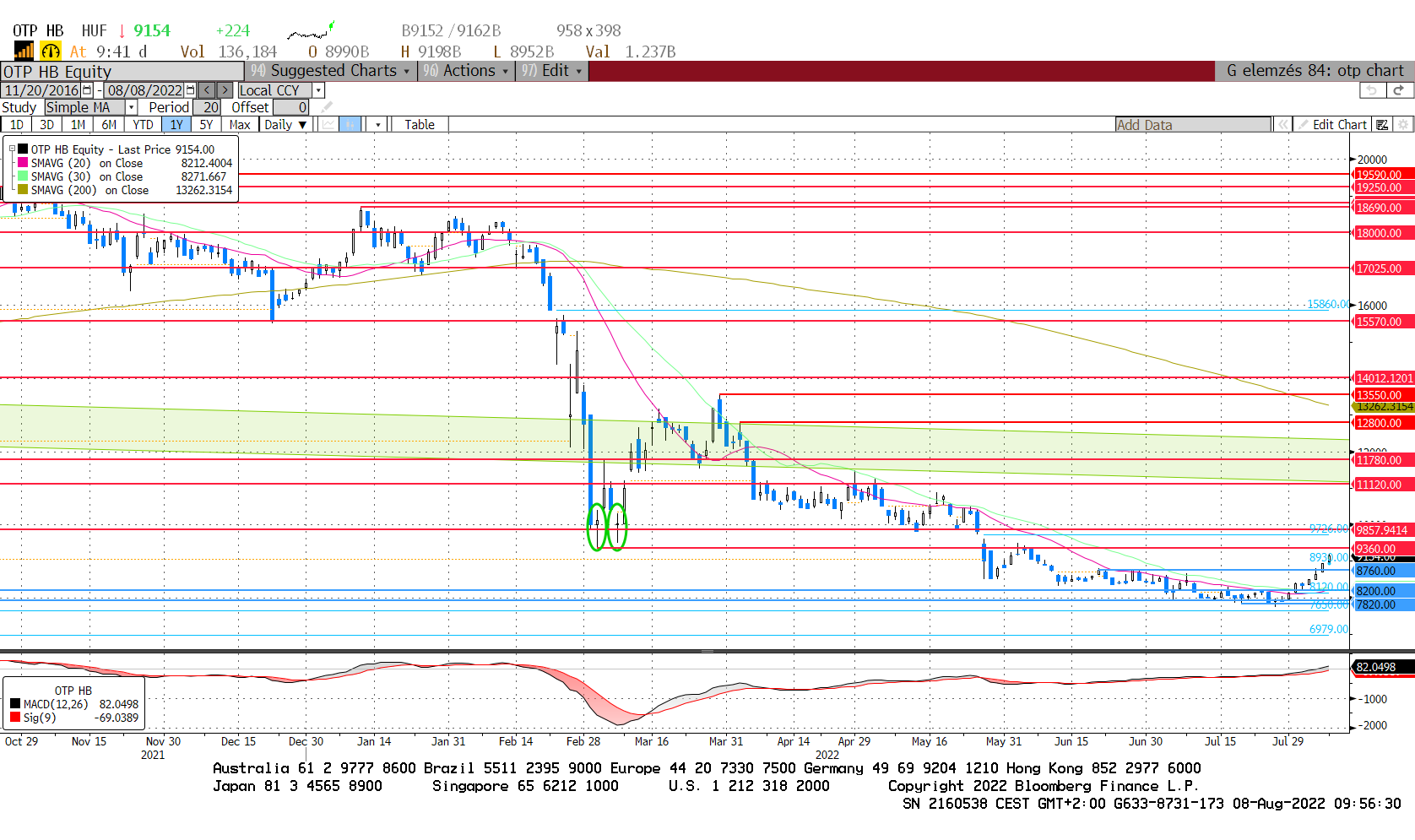Select the 6M range tab
Viewport: 1415px width, 840px height.
[109, 125]
